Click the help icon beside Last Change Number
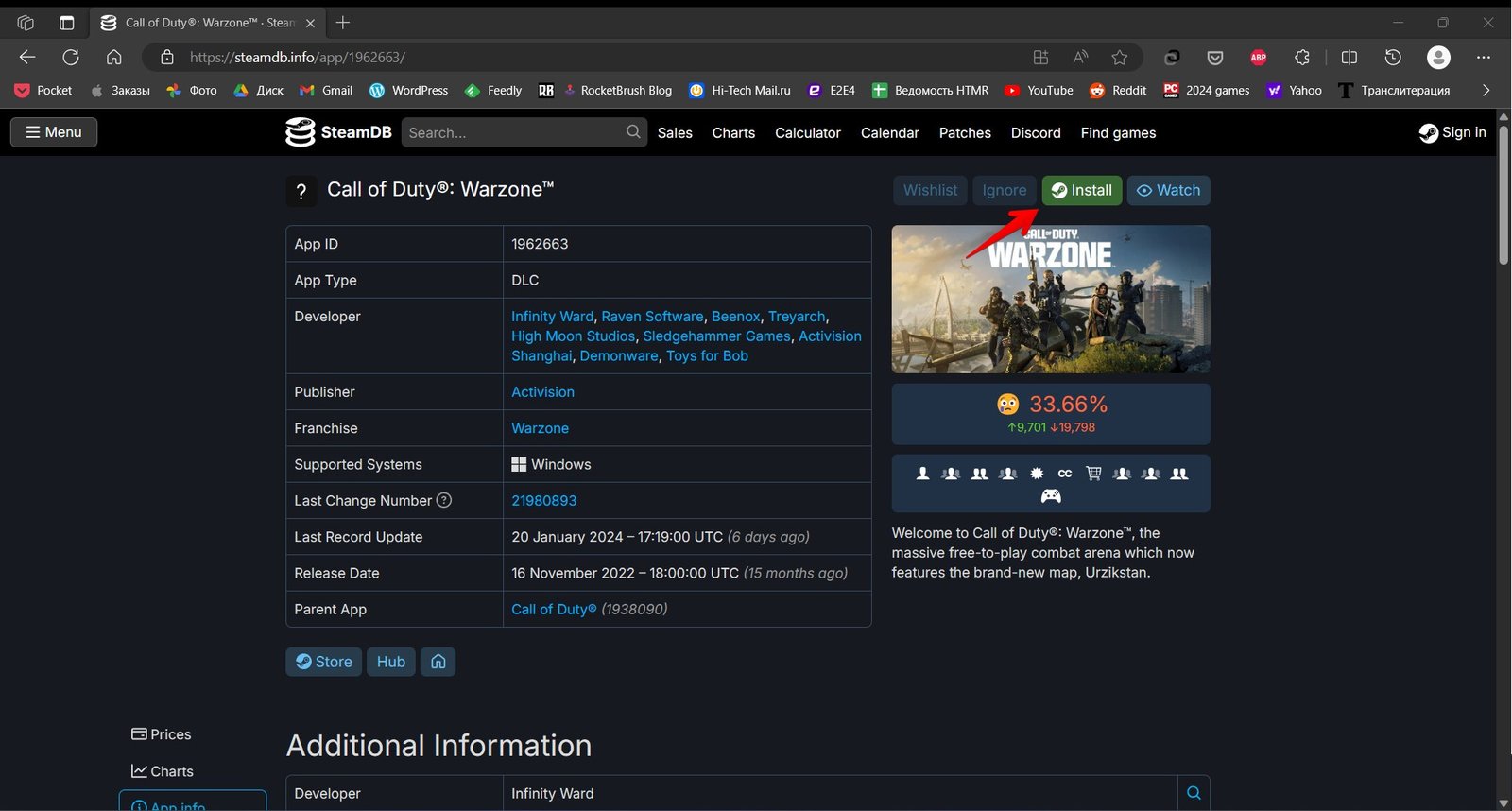Screen dimensions: 1512x811 [x=444, y=500]
